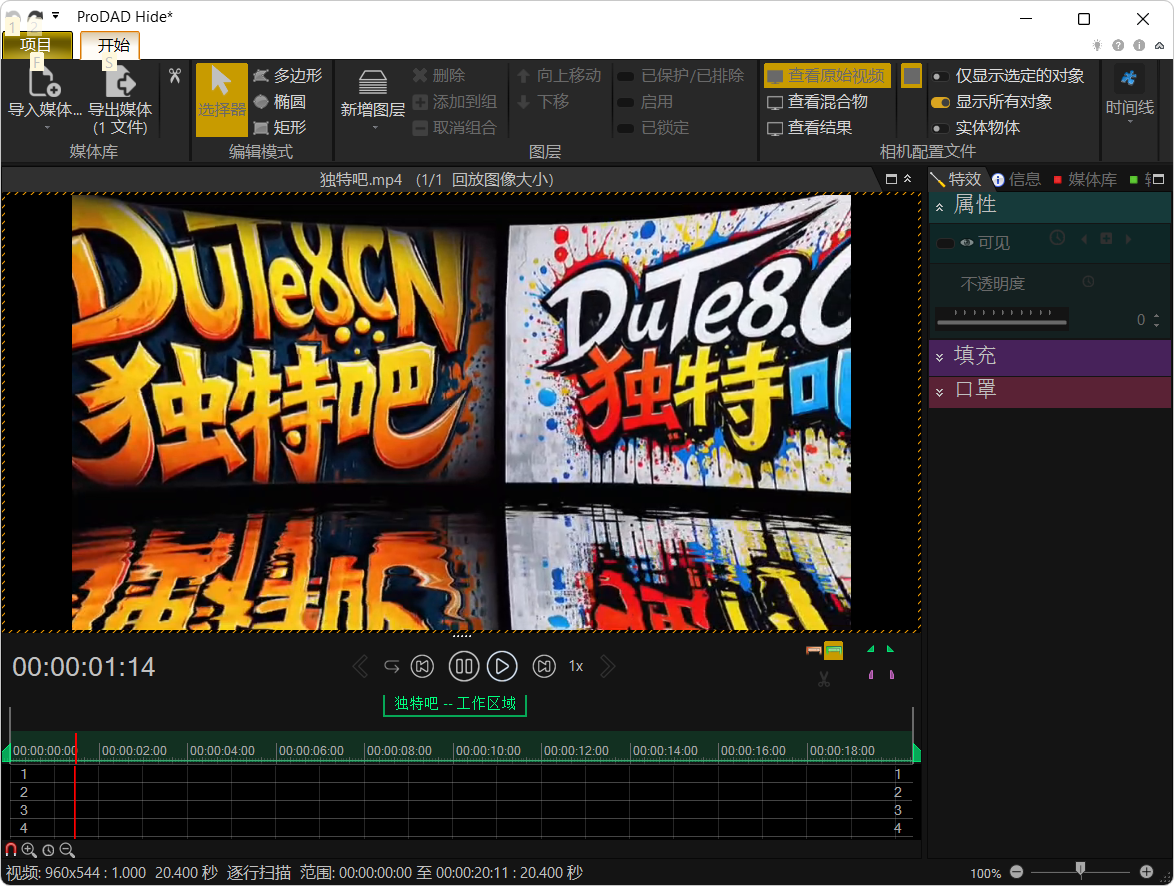Click the timeline zoom-in magnifier icon
Viewport: 1174px width, 886px height.
29,850
